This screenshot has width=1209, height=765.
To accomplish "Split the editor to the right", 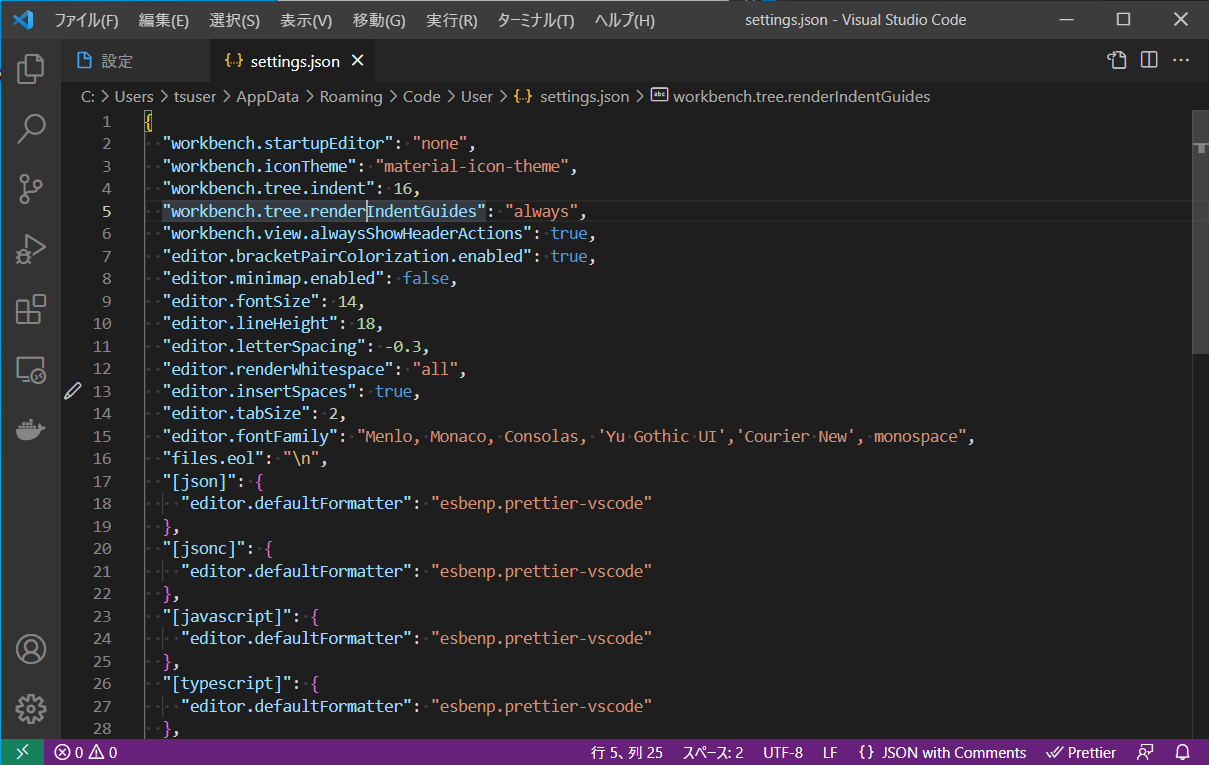I will (x=1149, y=61).
